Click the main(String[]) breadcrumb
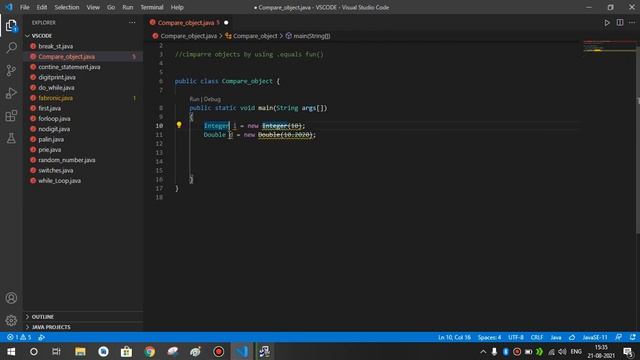 311,36
